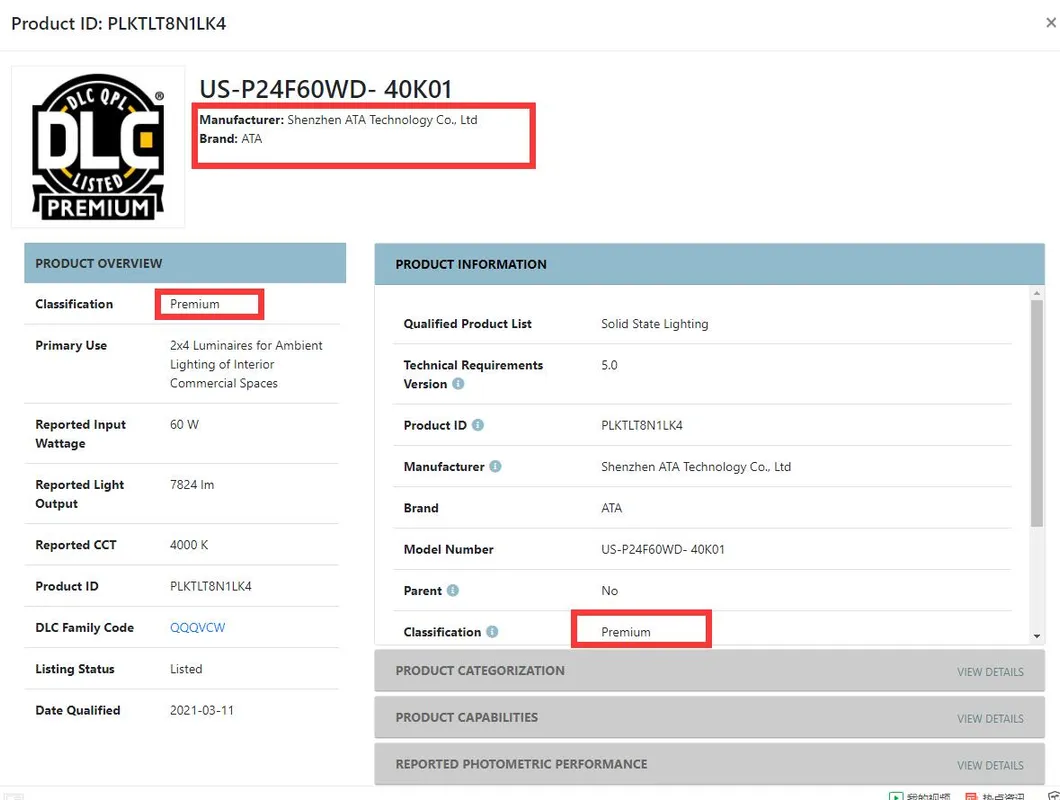1060x800 pixels.
Task: Expand the Product Capabilities section
Action: pyautogui.click(x=467, y=717)
